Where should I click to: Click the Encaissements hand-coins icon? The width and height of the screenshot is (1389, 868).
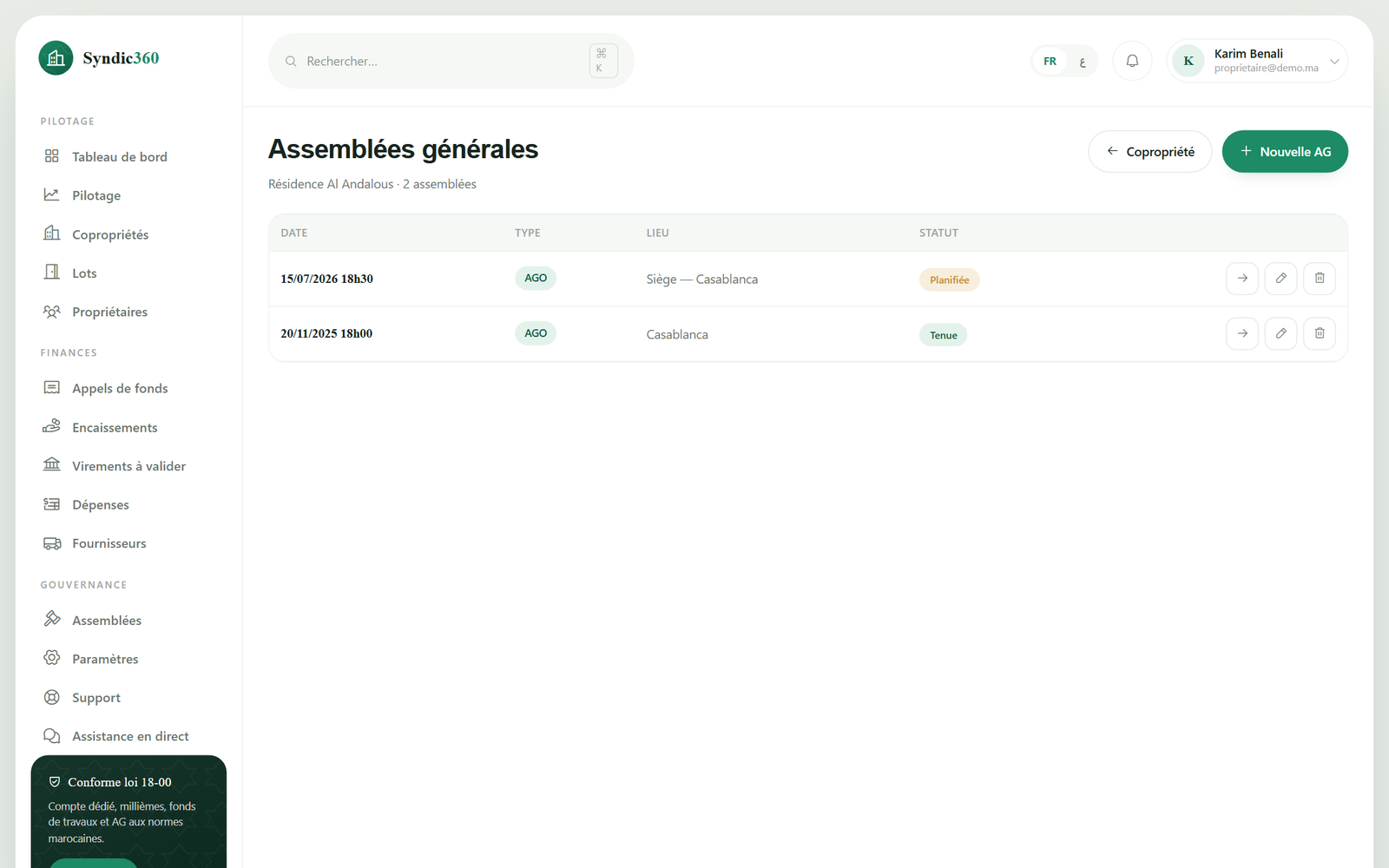point(52,426)
